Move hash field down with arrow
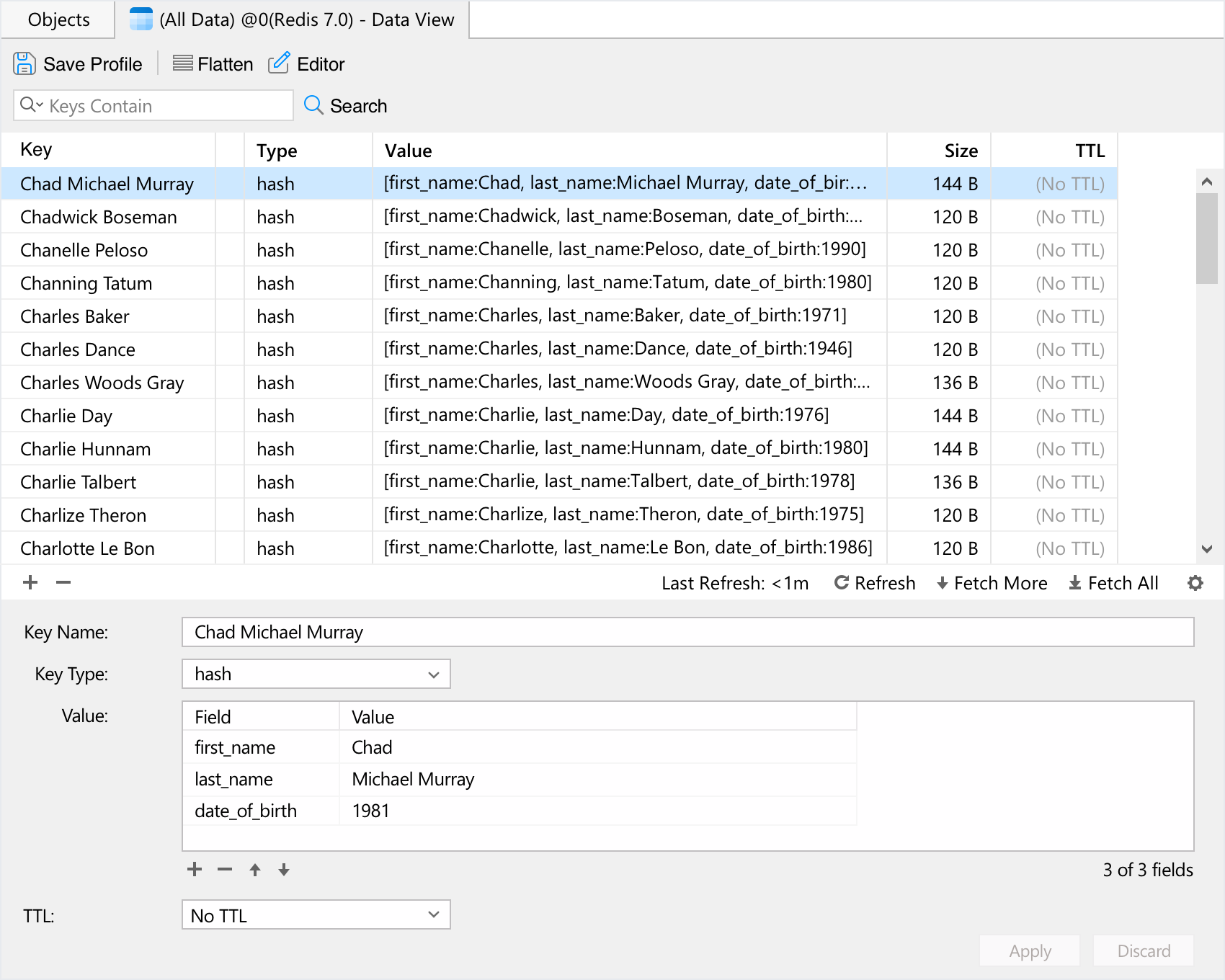The image size is (1225, 980). [284, 870]
